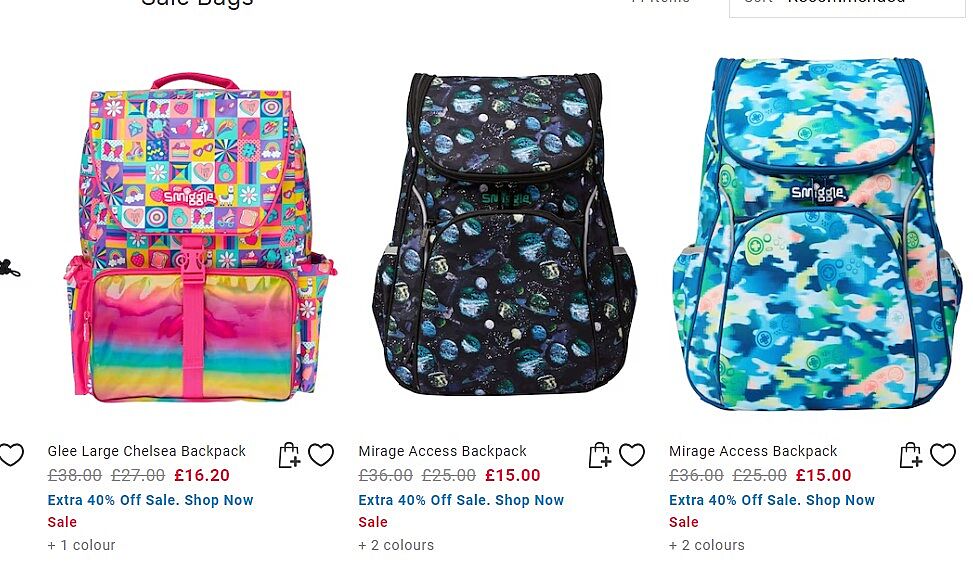
Task: View the black planets Mirage backpack image
Action: pos(504,234)
